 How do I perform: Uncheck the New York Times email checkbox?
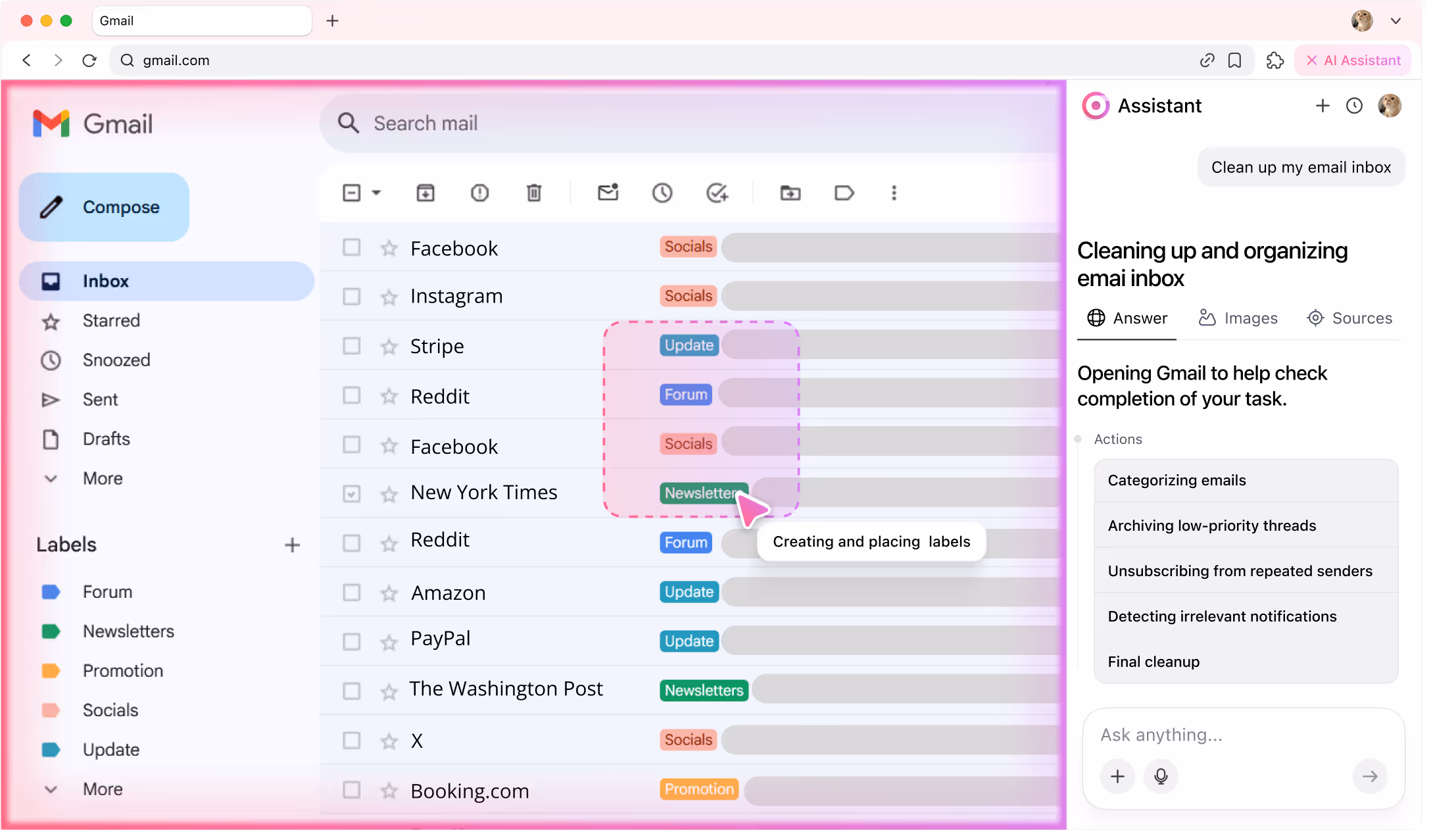pos(352,494)
